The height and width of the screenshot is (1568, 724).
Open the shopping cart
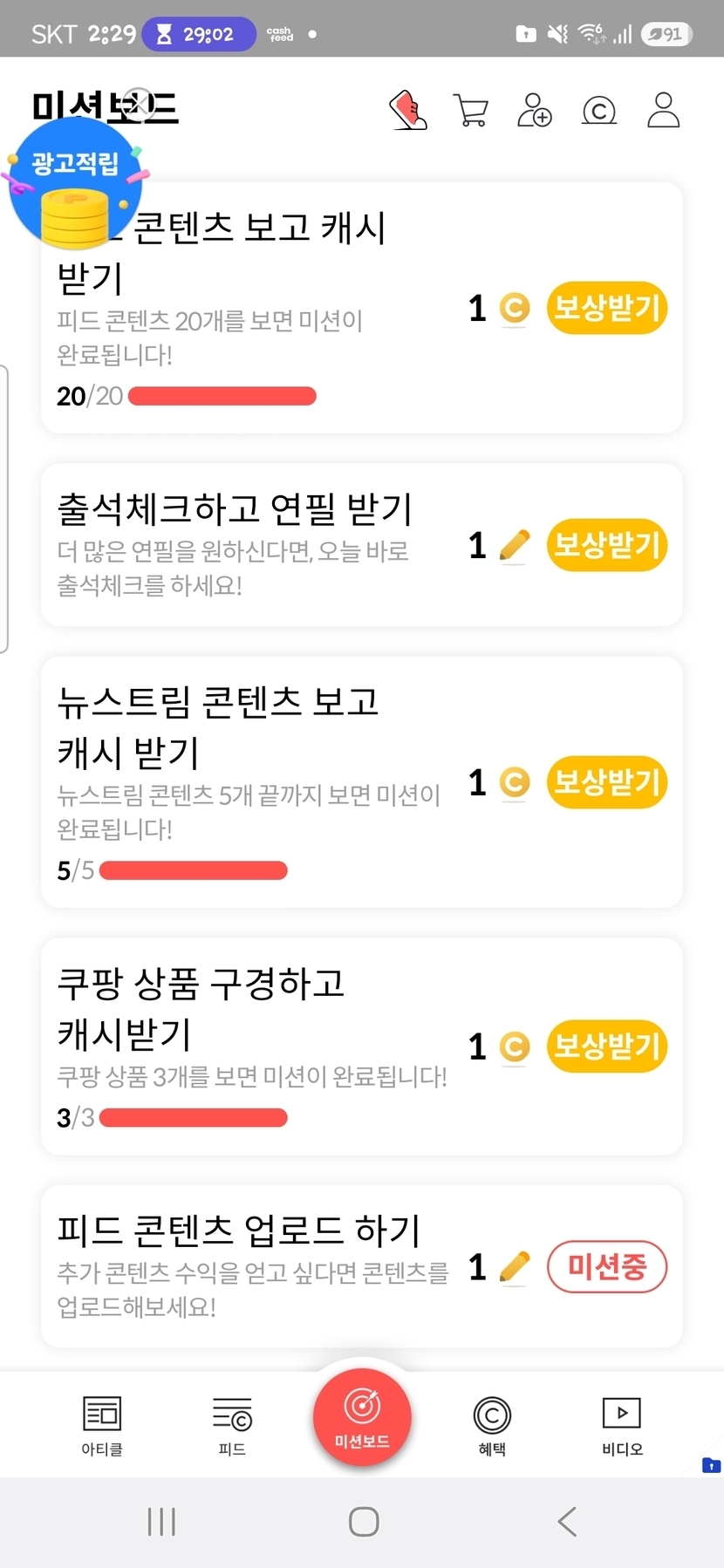(x=471, y=111)
